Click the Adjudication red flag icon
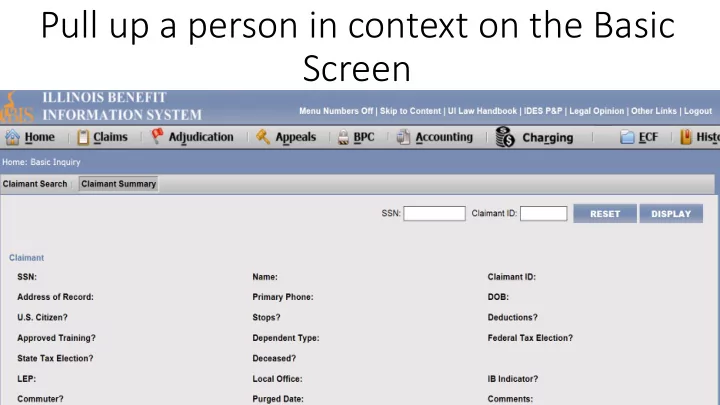Screen dimensions: 720x405 (x=157, y=136)
